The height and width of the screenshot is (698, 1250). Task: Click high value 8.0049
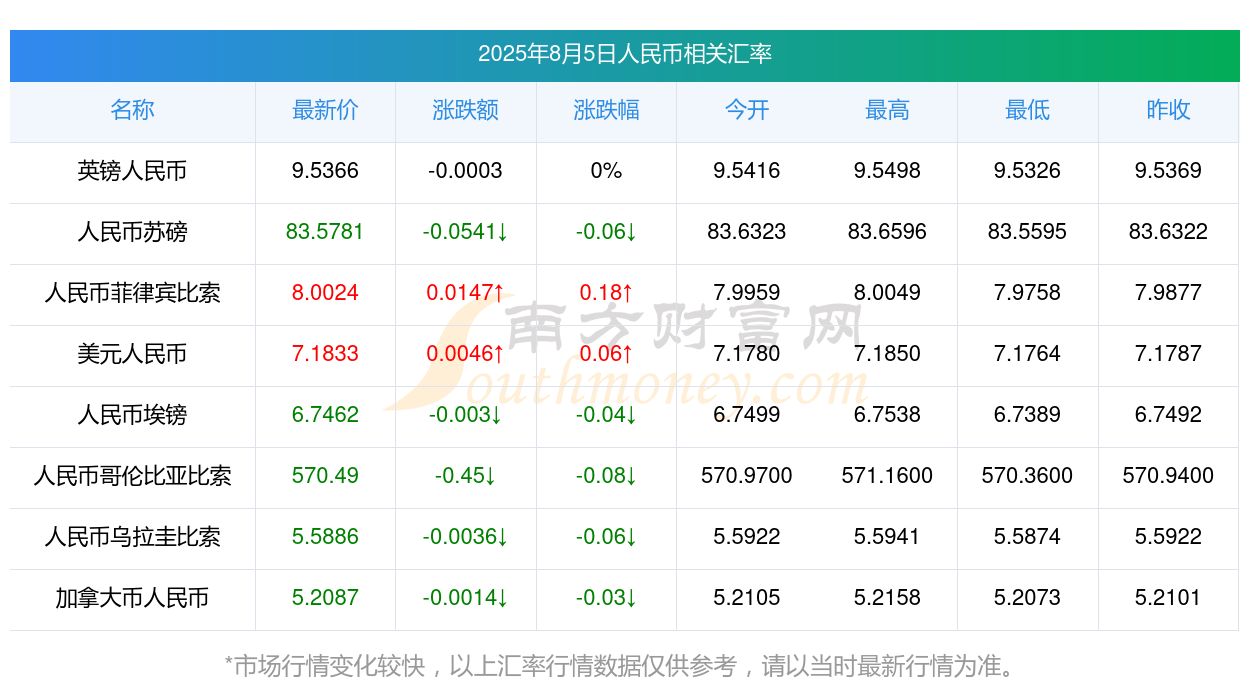(x=887, y=293)
